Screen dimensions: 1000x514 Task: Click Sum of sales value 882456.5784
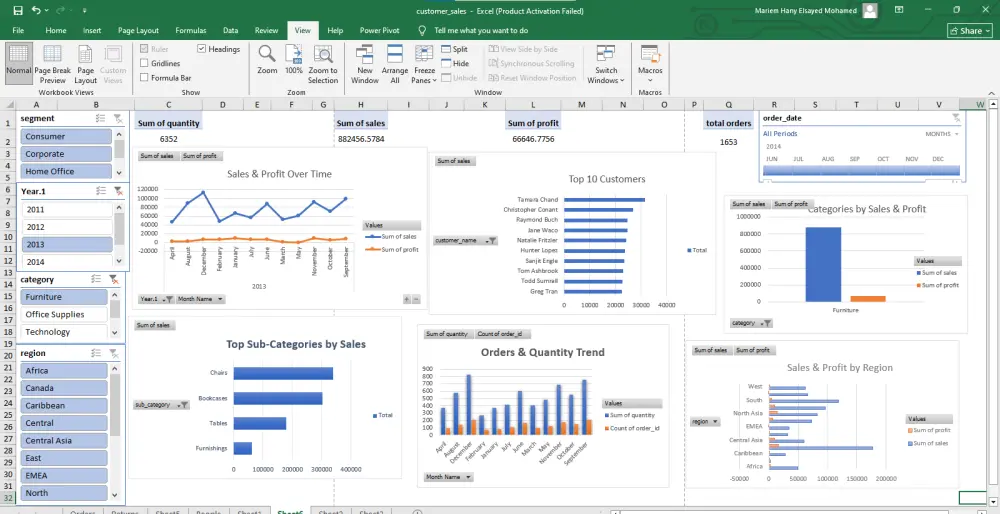[x=361, y=138]
